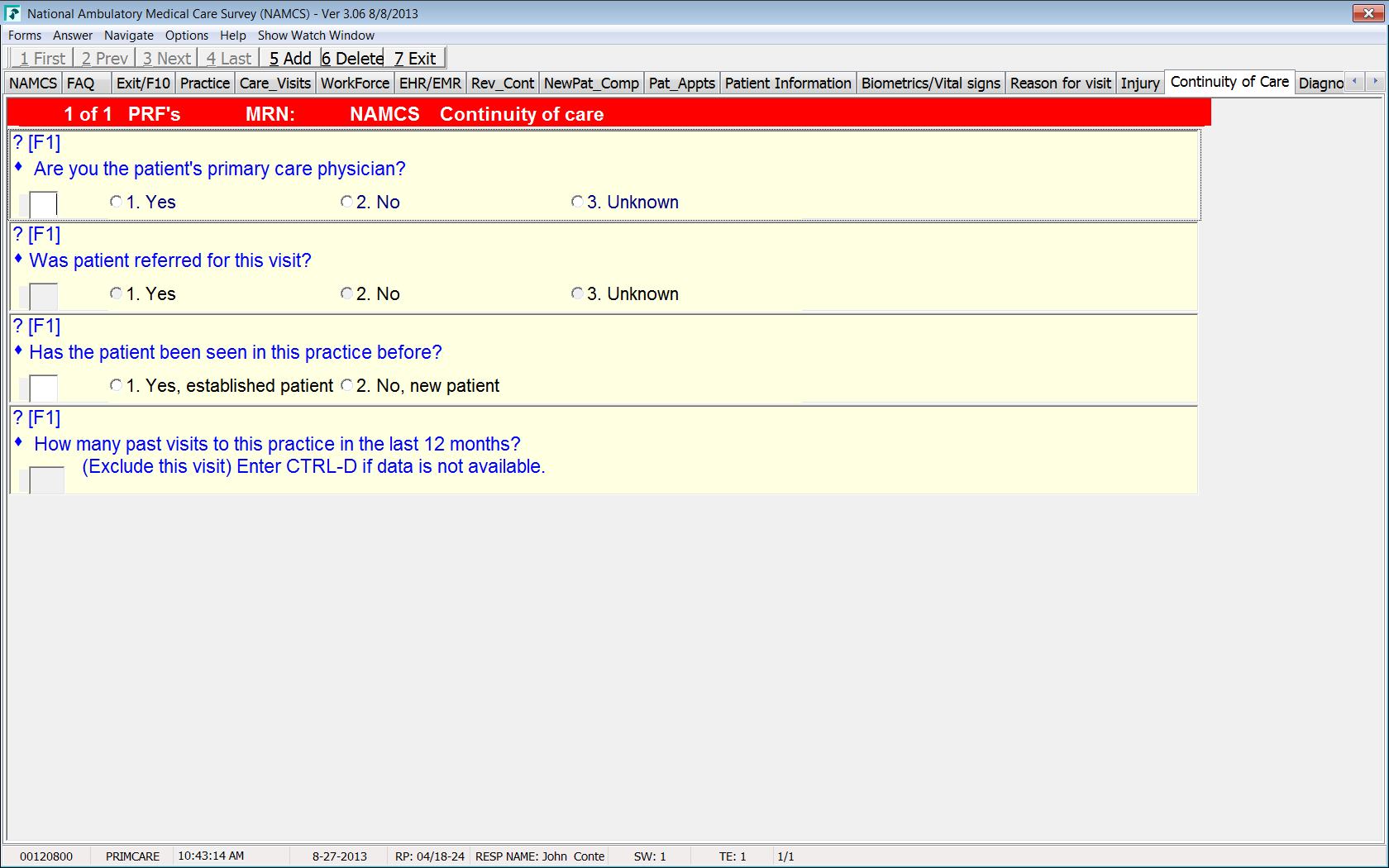Switch to the FAQ tab
The height and width of the screenshot is (868, 1389).
pyautogui.click(x=86, y=83)
